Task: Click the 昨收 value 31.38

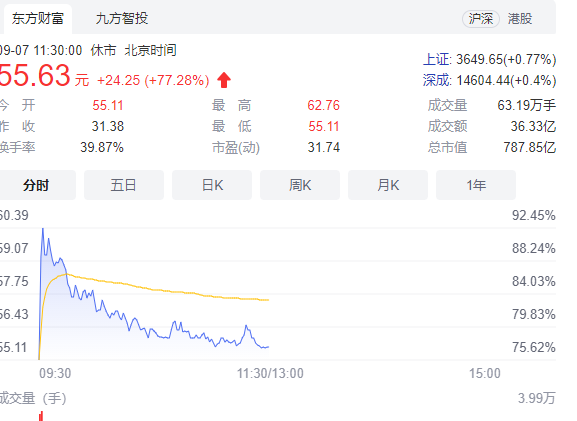Action: point(107,127)
